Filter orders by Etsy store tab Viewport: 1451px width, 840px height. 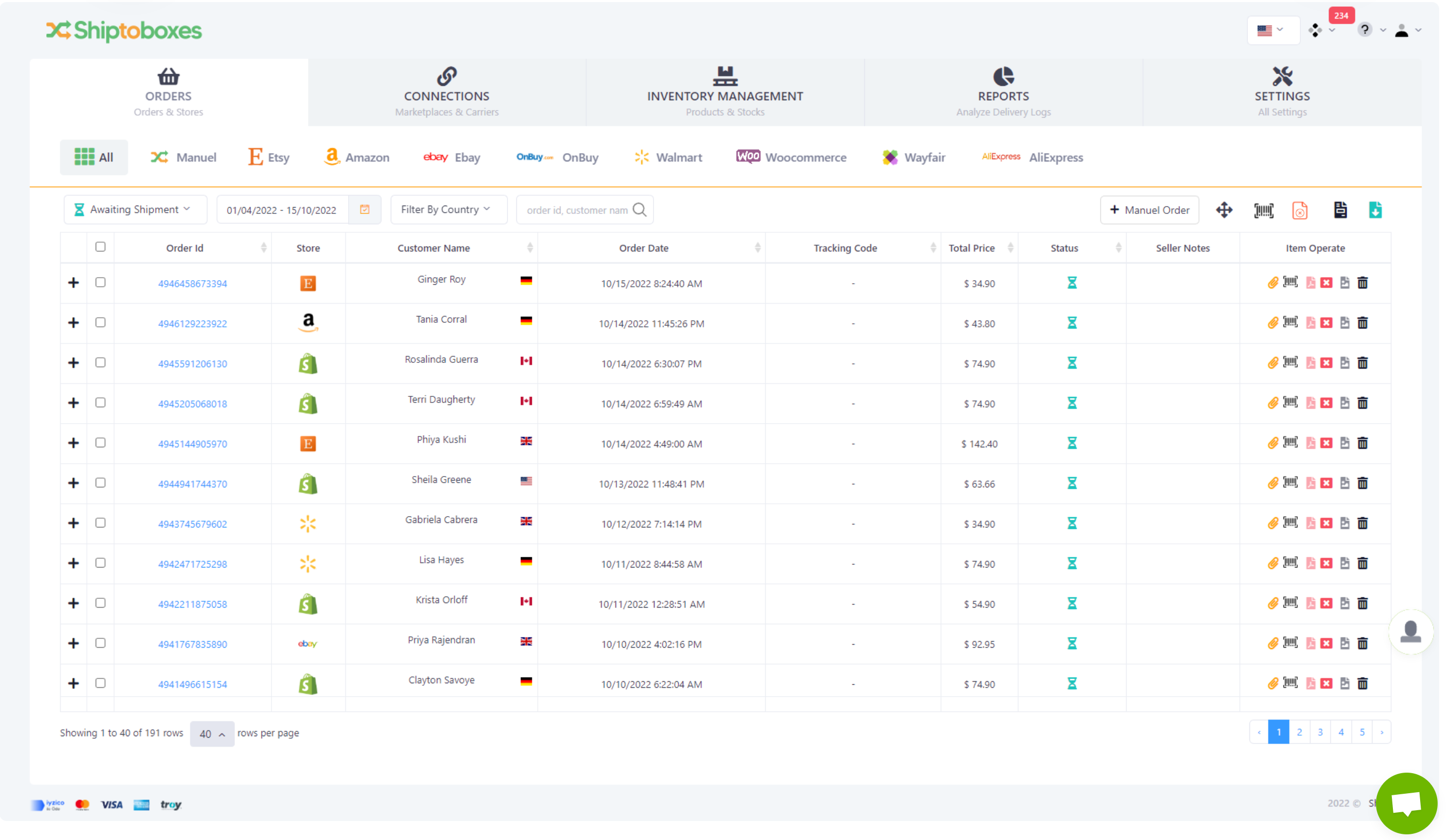tap(269, 157)
